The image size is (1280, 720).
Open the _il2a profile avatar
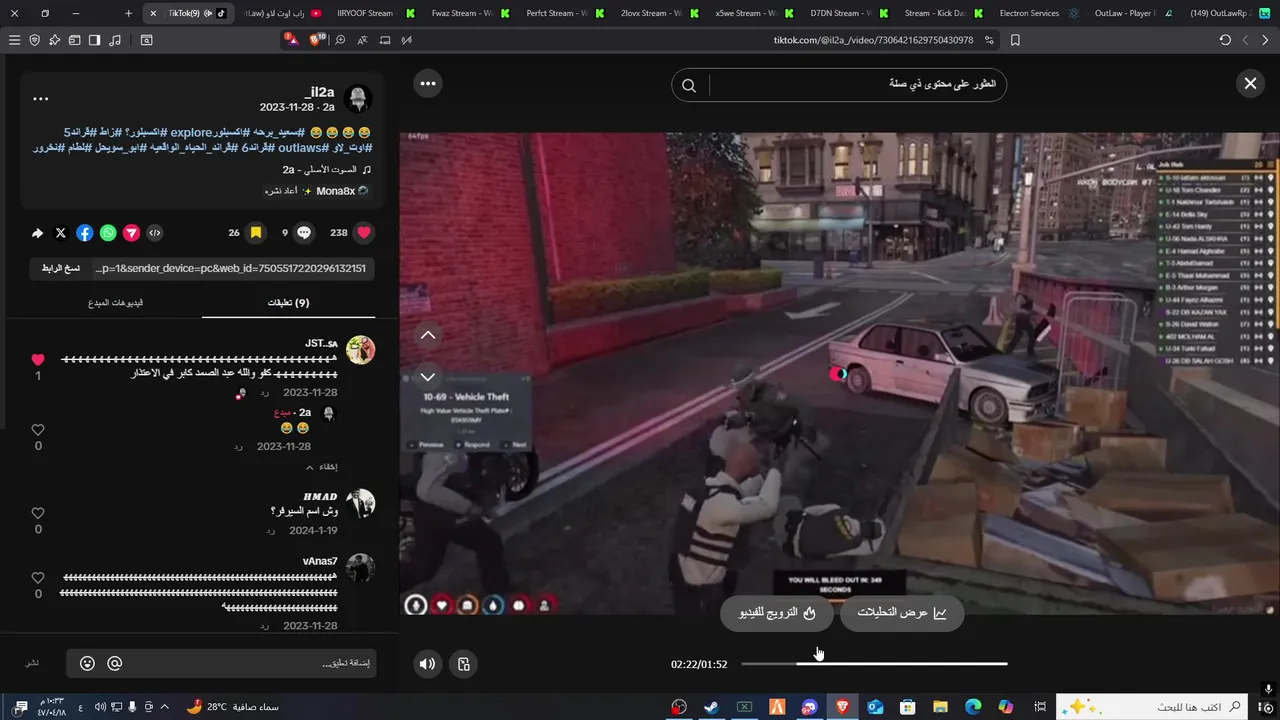point(358,98)
